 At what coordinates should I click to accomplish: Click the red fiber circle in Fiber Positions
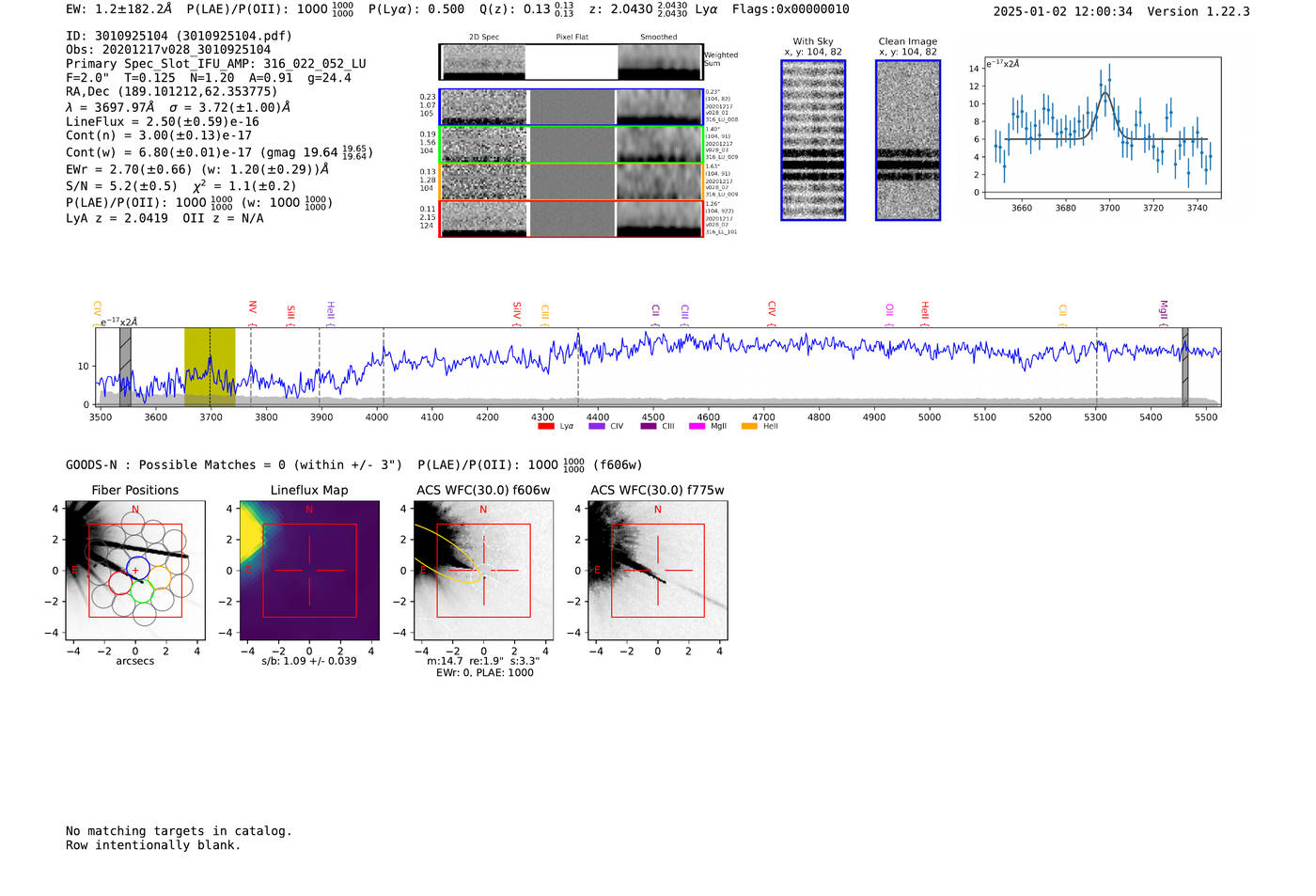point(120,582)
